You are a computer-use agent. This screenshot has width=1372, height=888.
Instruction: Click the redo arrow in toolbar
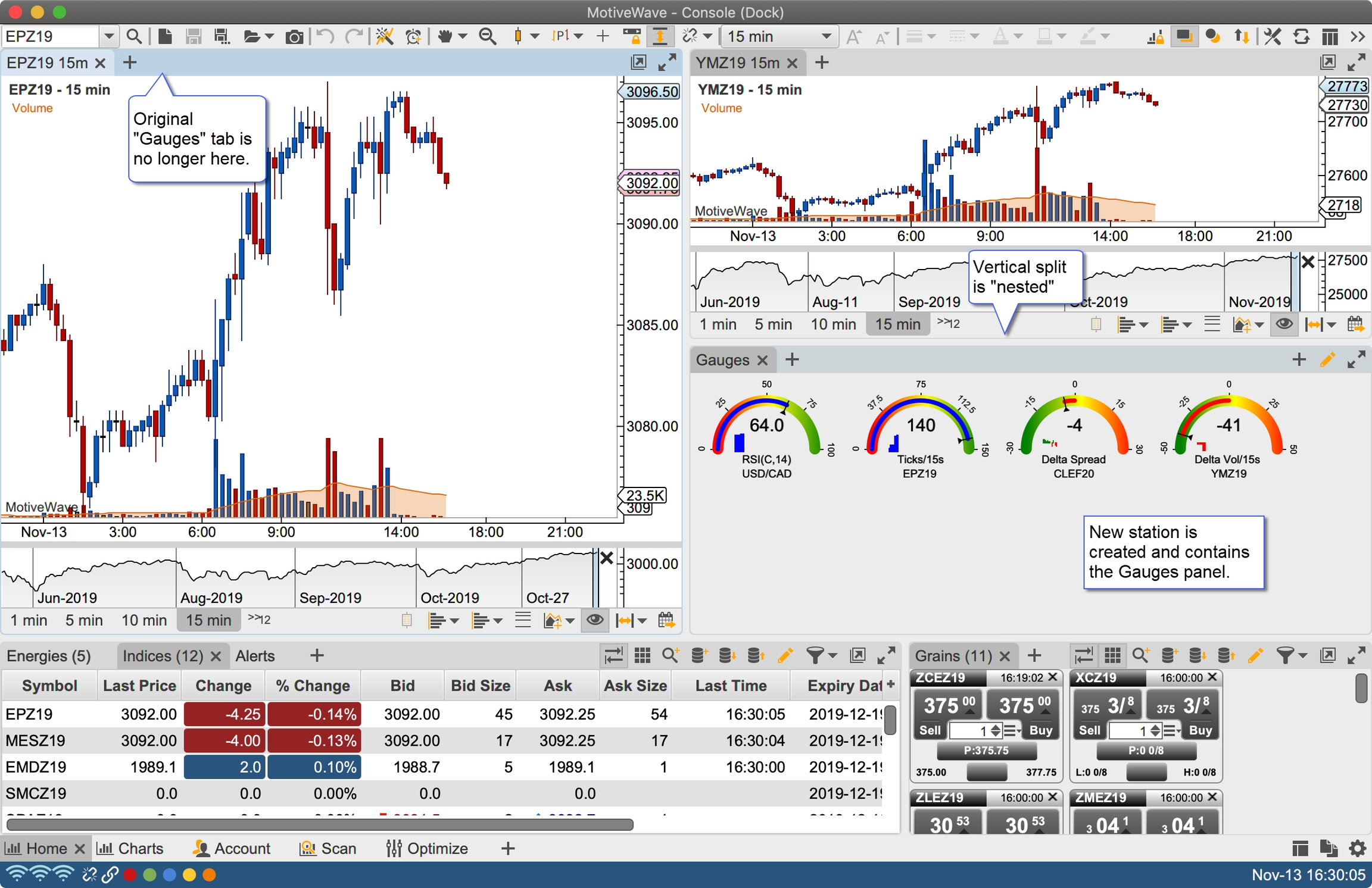pyautogui.click(x=354, y=36)
